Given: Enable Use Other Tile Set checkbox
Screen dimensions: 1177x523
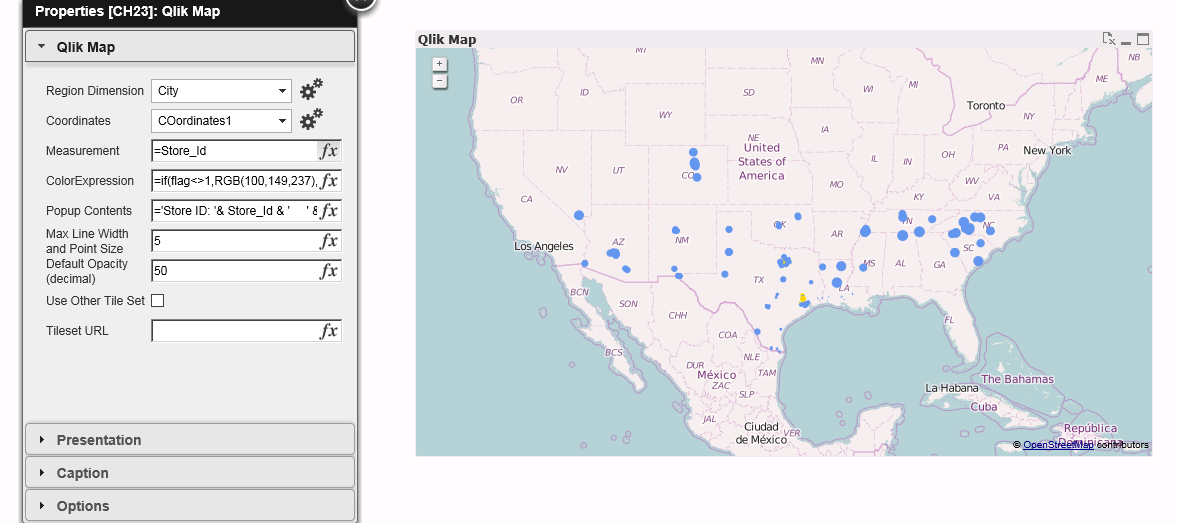Looking at the screenshot, I should click(x=158, y=301).
